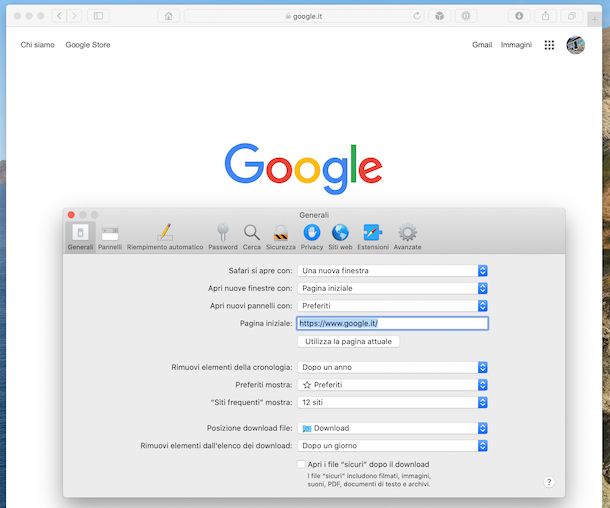Open the Estensioni puzzle icon tab
Screen dimensions: 610x508
click(373, 237)
